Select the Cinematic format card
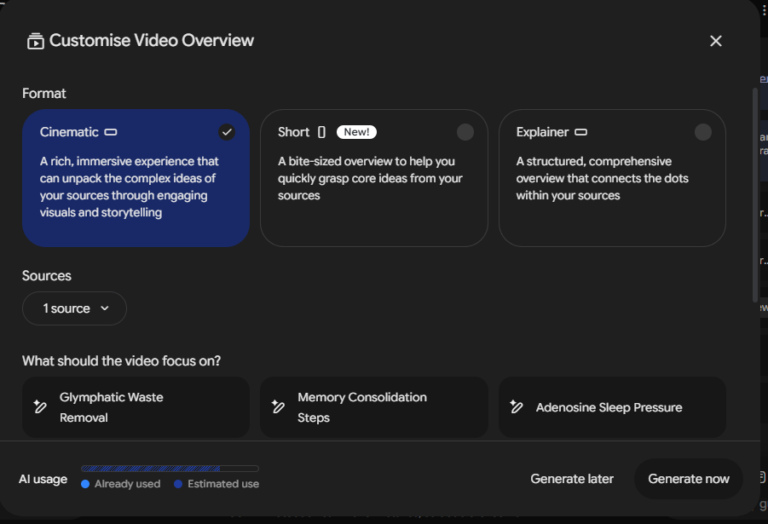768x524 pixels. point(136,178)
